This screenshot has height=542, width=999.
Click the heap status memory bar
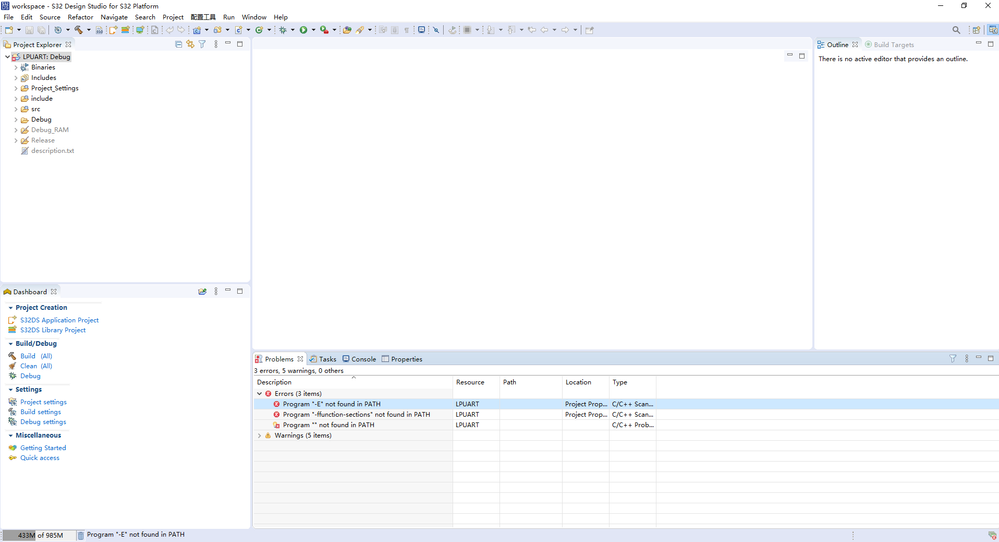[38, 535]
